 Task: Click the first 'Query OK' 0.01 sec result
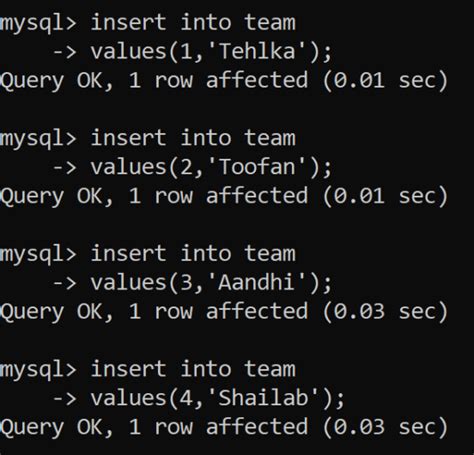click(224, 81)
